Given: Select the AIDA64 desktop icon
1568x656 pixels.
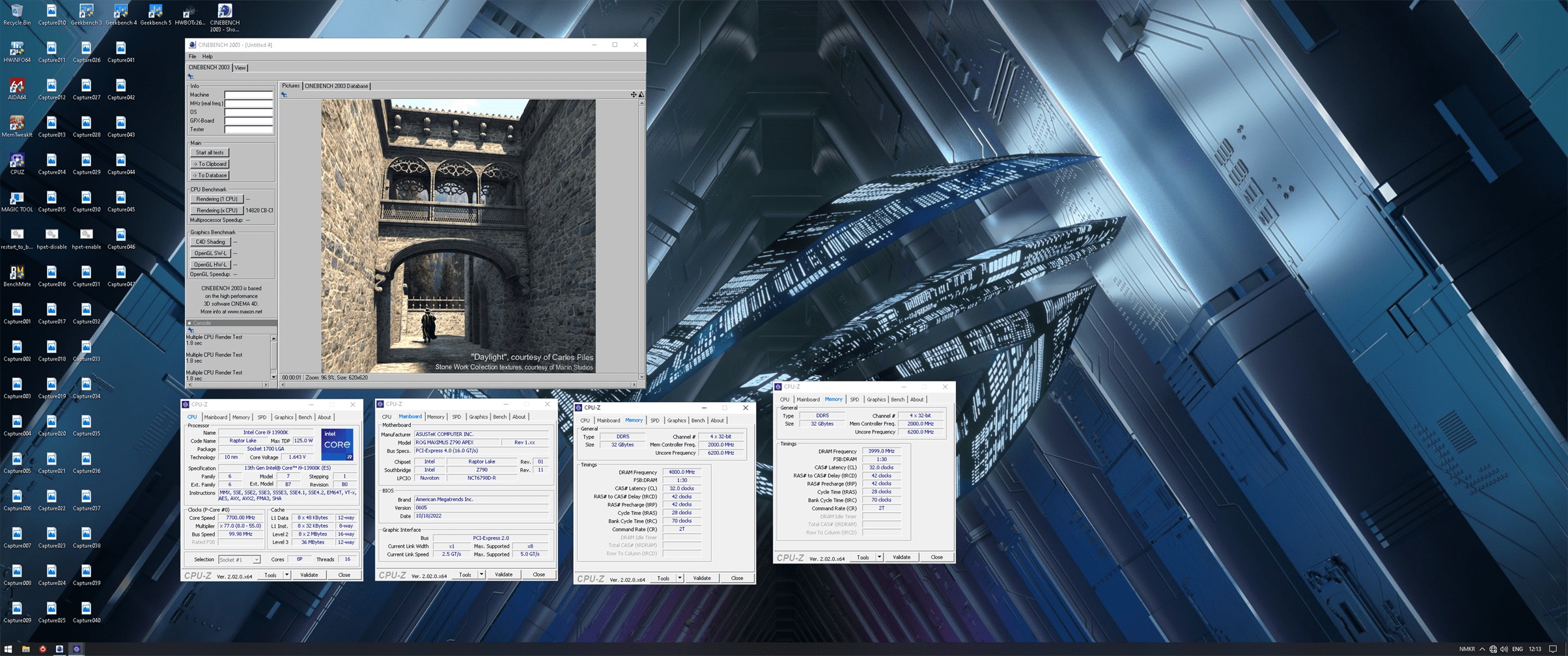Looking at the screenshot, I should (17, 89).
